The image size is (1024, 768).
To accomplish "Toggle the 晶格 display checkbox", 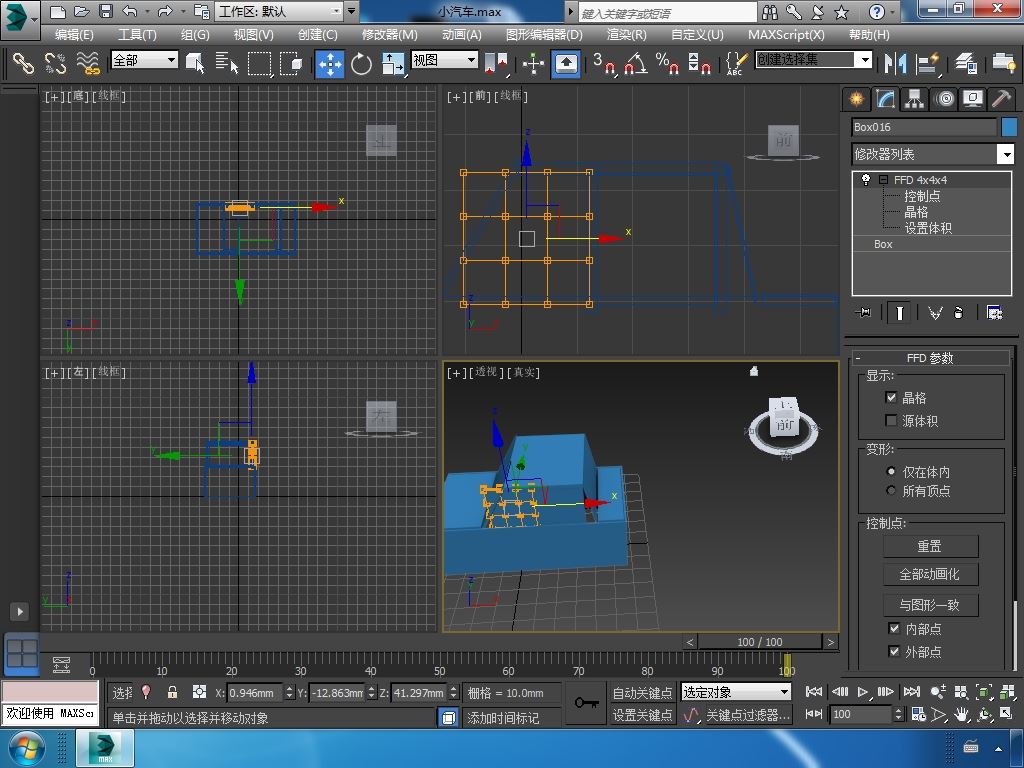I will point(891,397).
